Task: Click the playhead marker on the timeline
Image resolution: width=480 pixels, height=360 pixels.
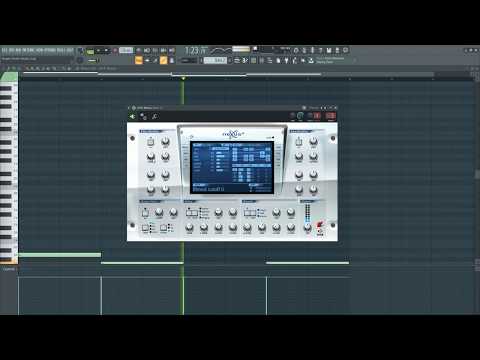Action: pyautogui.click(x=183, y=78)
